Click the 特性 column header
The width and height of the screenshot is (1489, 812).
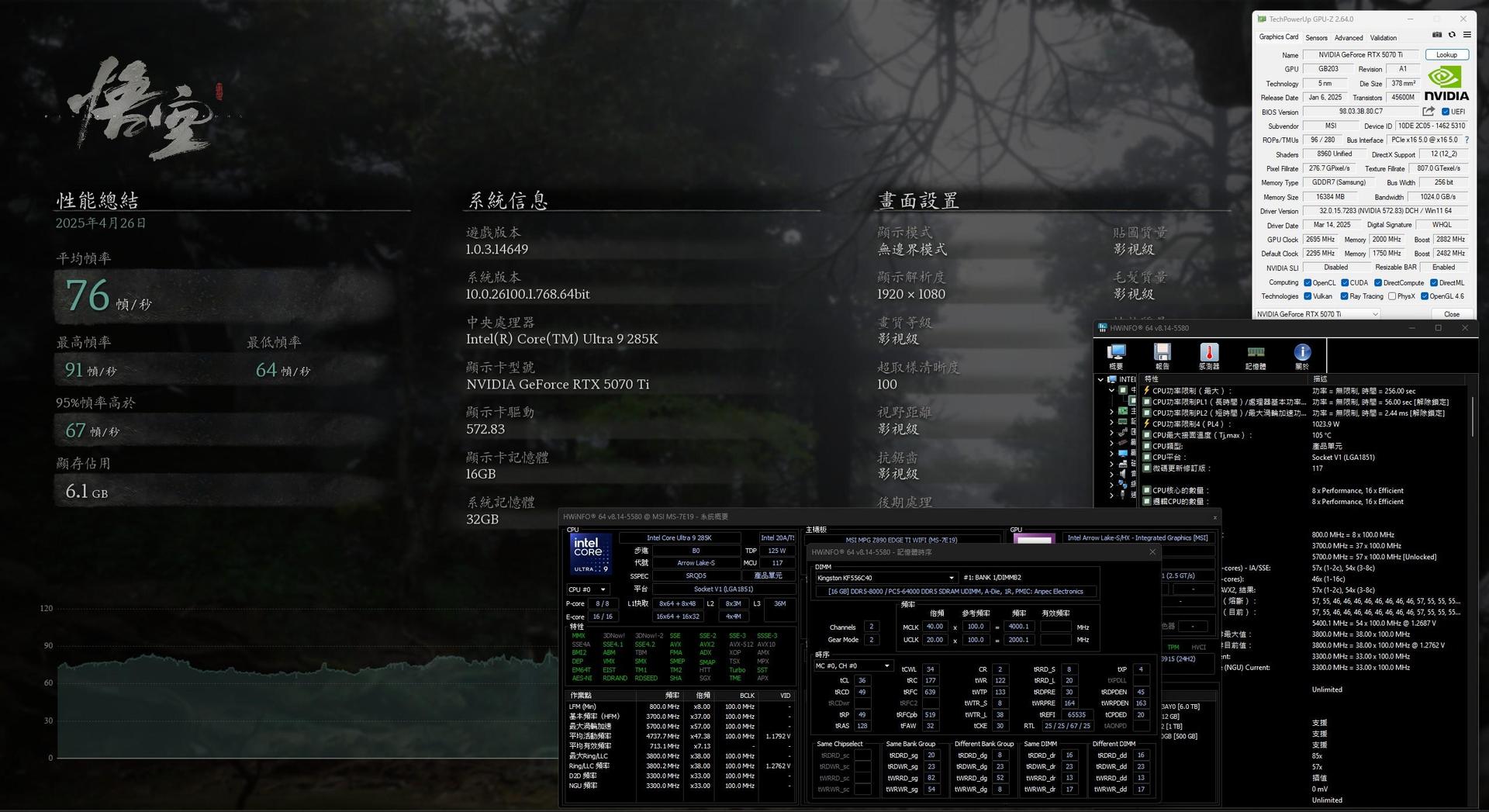1225,379
